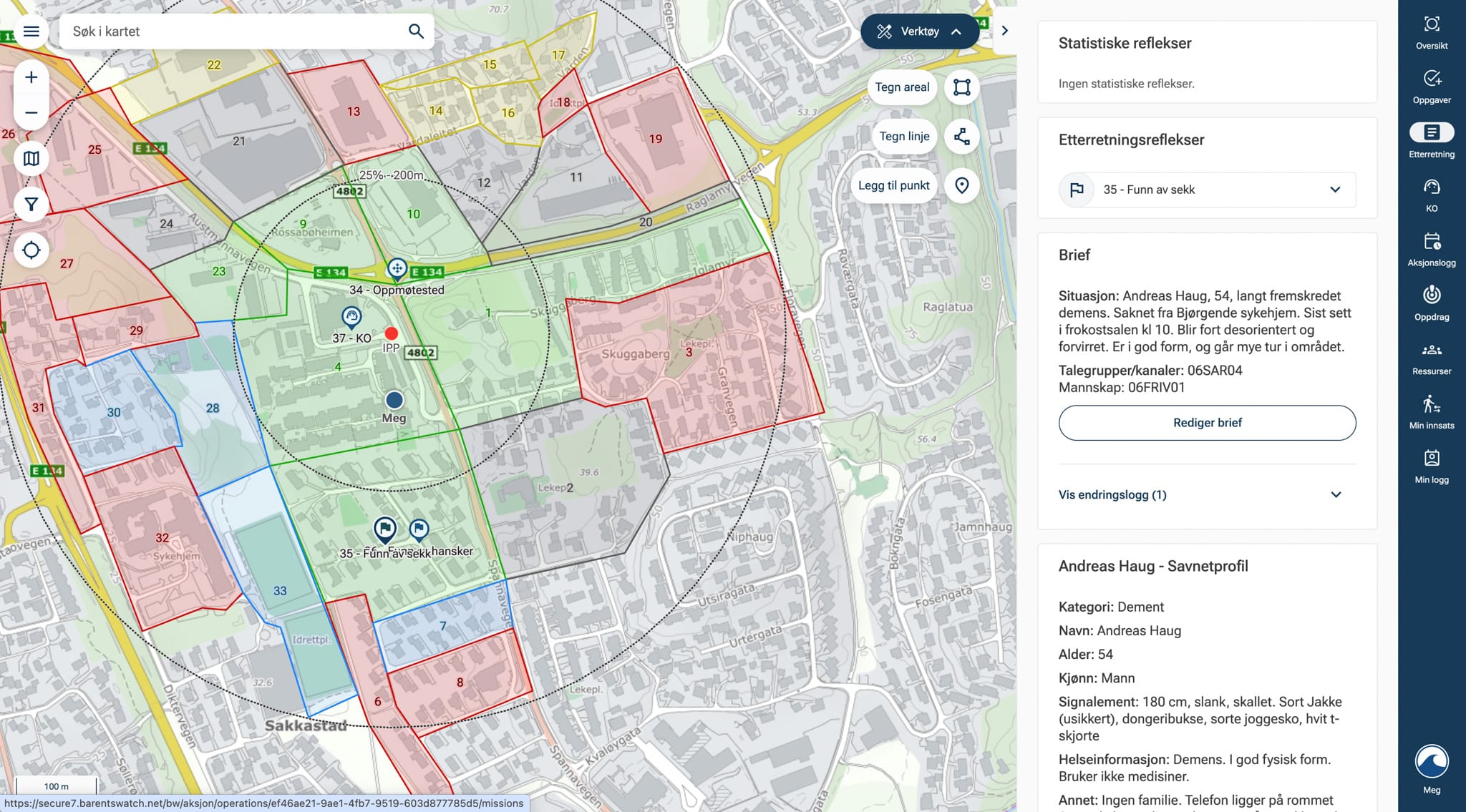
Task: Click the Tegn areal polygon icon
Action: [x=961, y=87]
